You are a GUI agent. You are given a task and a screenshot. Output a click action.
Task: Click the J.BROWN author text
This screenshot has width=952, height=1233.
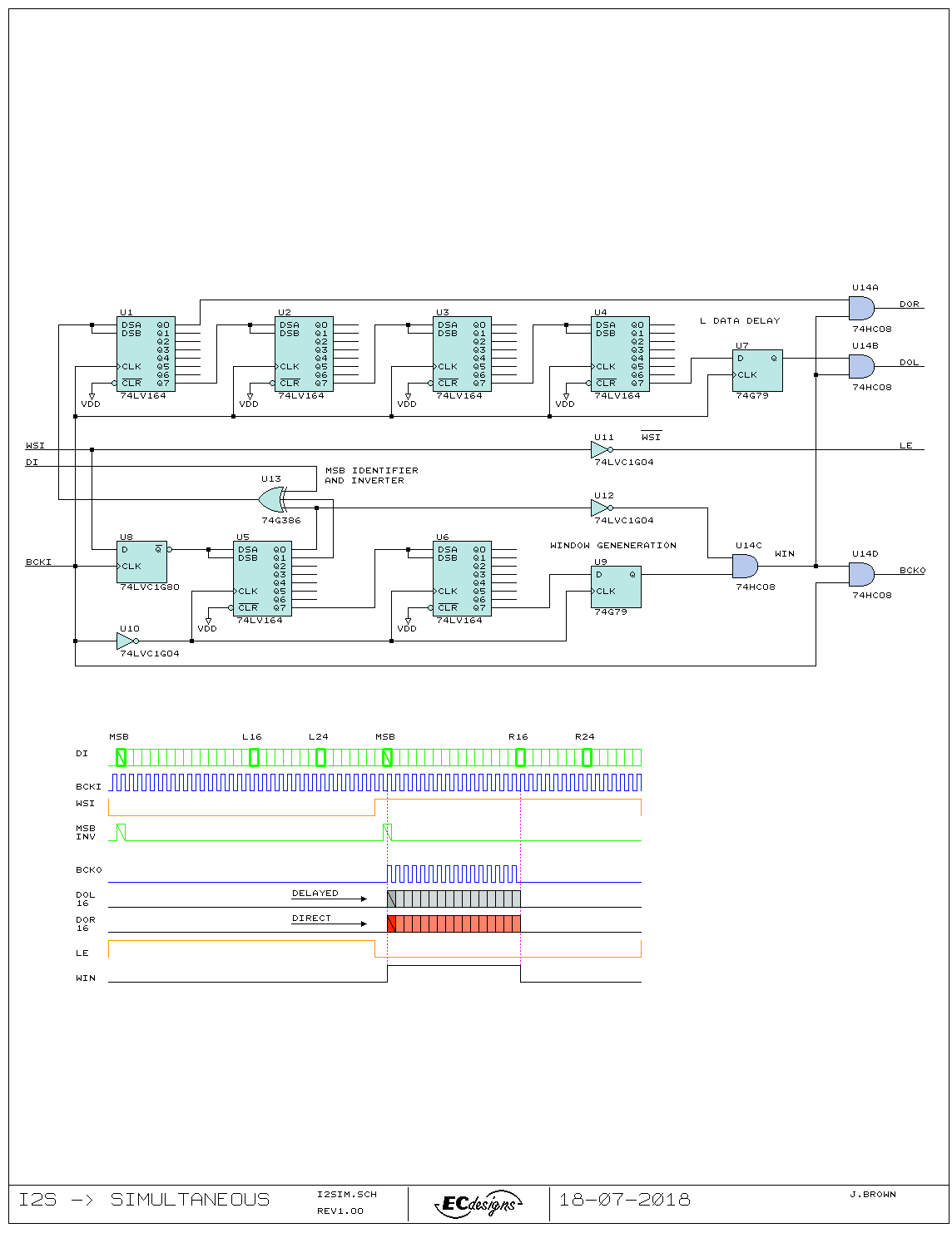pyautogui.click(x=872, y=1194)
